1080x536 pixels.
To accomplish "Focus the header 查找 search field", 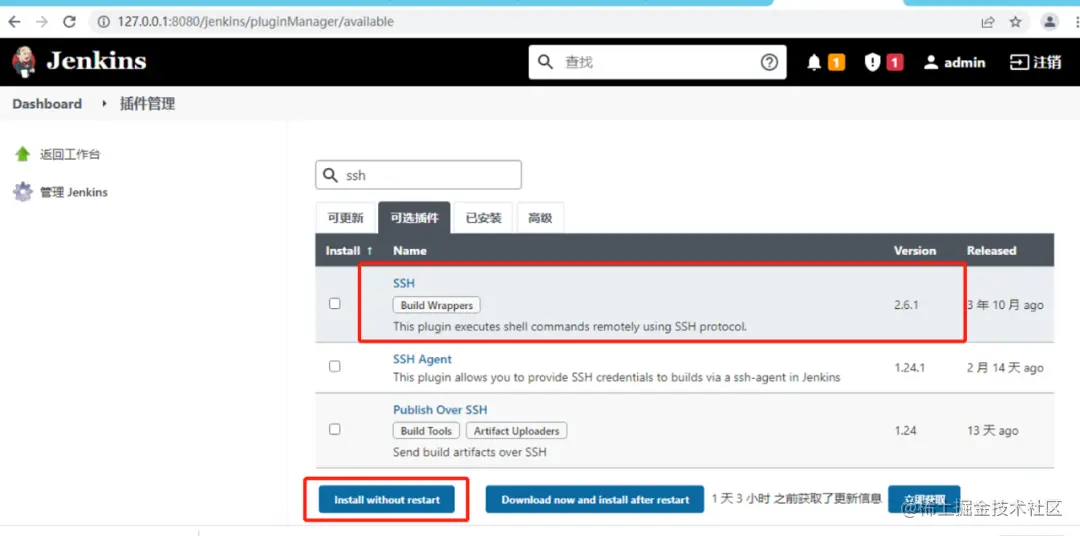I will pyautogui.click(x=658, y=62).
